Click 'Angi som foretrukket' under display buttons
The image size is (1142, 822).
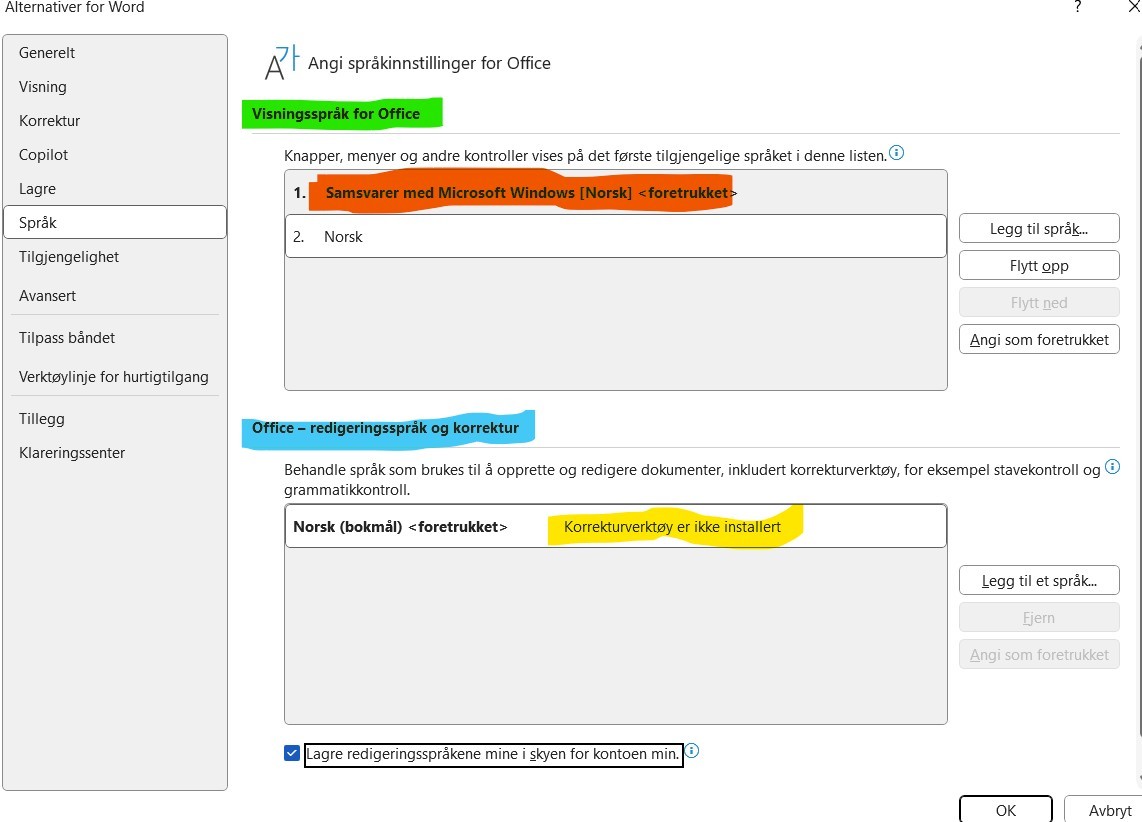1039,339
